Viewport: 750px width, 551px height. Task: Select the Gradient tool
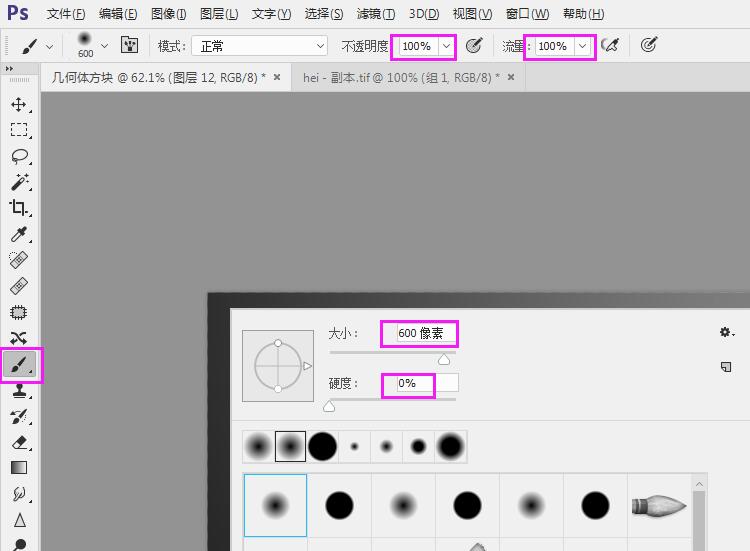click(19, 467)
